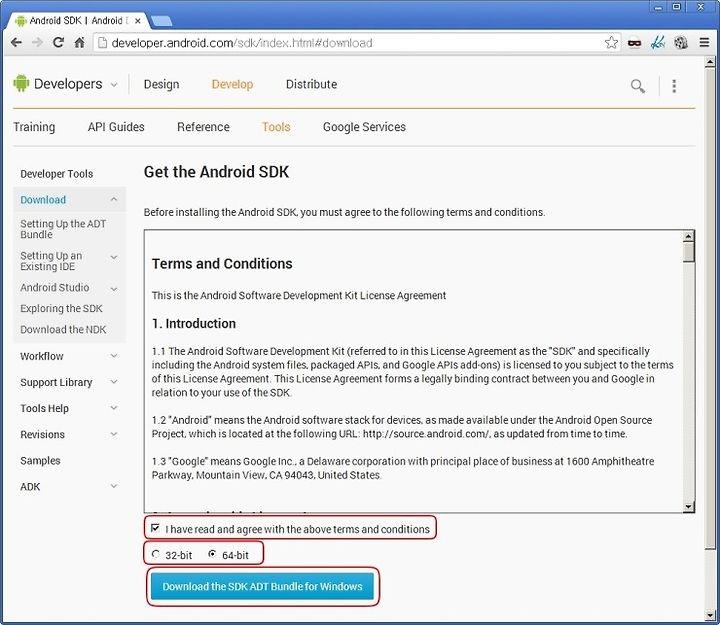
Task: Open the Exploring the SDK link
Action: tap(61, 309)
